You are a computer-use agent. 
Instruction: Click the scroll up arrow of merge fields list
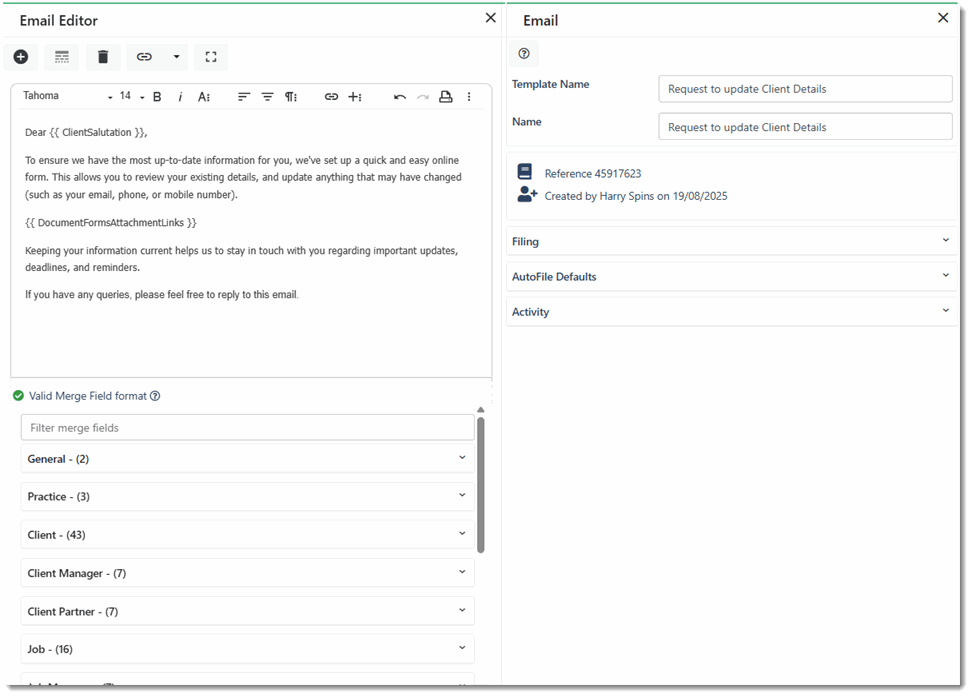[x=480, y=410]
